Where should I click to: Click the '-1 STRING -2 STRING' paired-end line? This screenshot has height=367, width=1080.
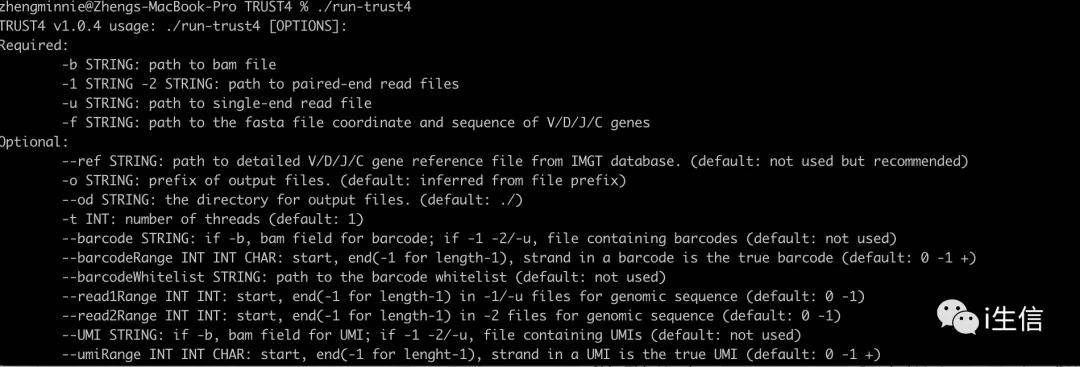260,84
